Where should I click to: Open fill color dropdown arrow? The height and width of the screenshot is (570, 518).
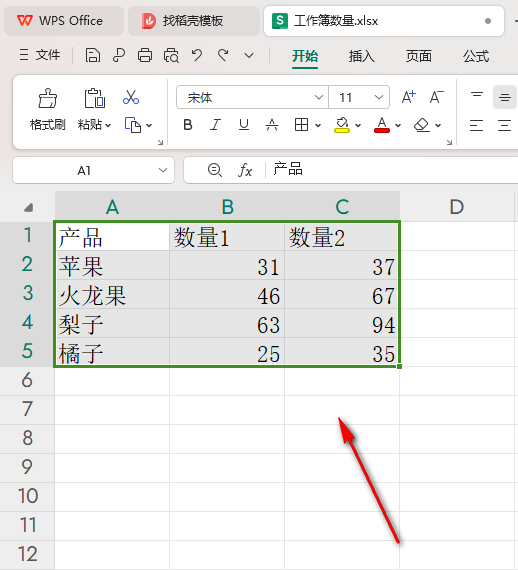pyautogui.click(x=358, y=125)
